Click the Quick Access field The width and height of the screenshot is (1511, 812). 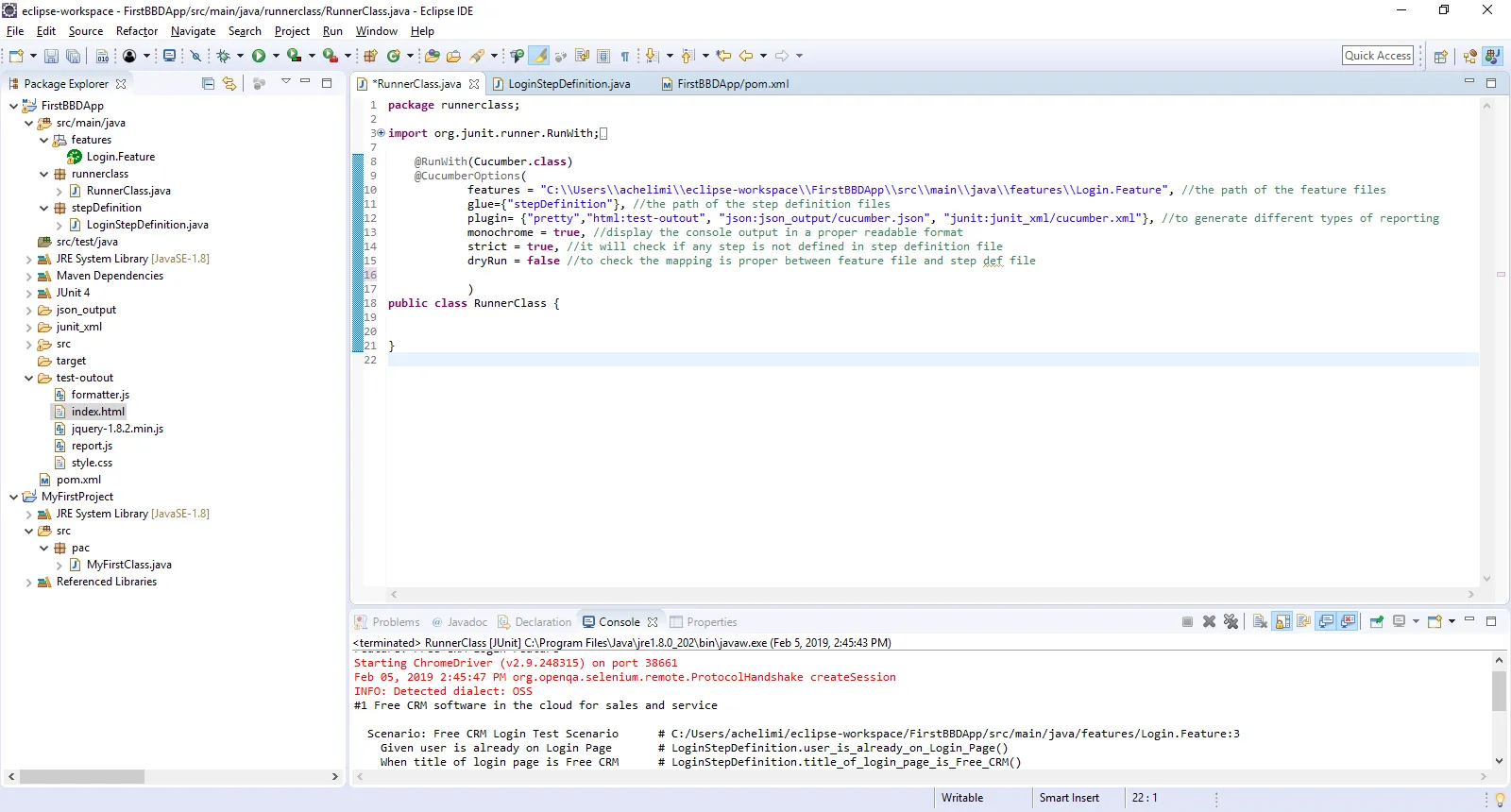pyautogui.click(x=1377, y=56)
